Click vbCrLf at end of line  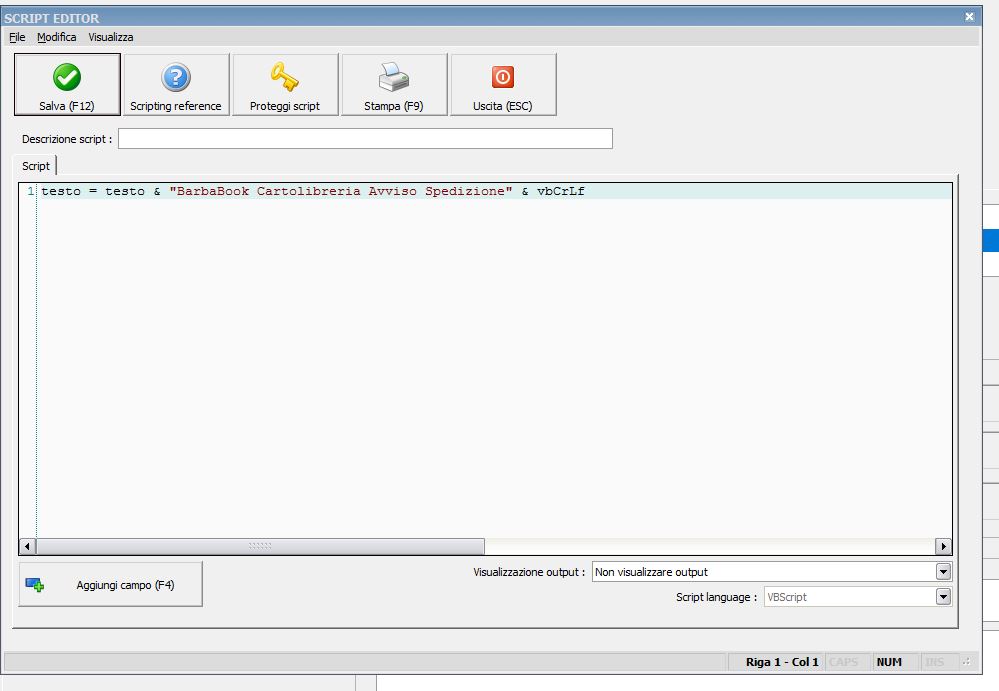pyautogui.click(x=561, y=191)
